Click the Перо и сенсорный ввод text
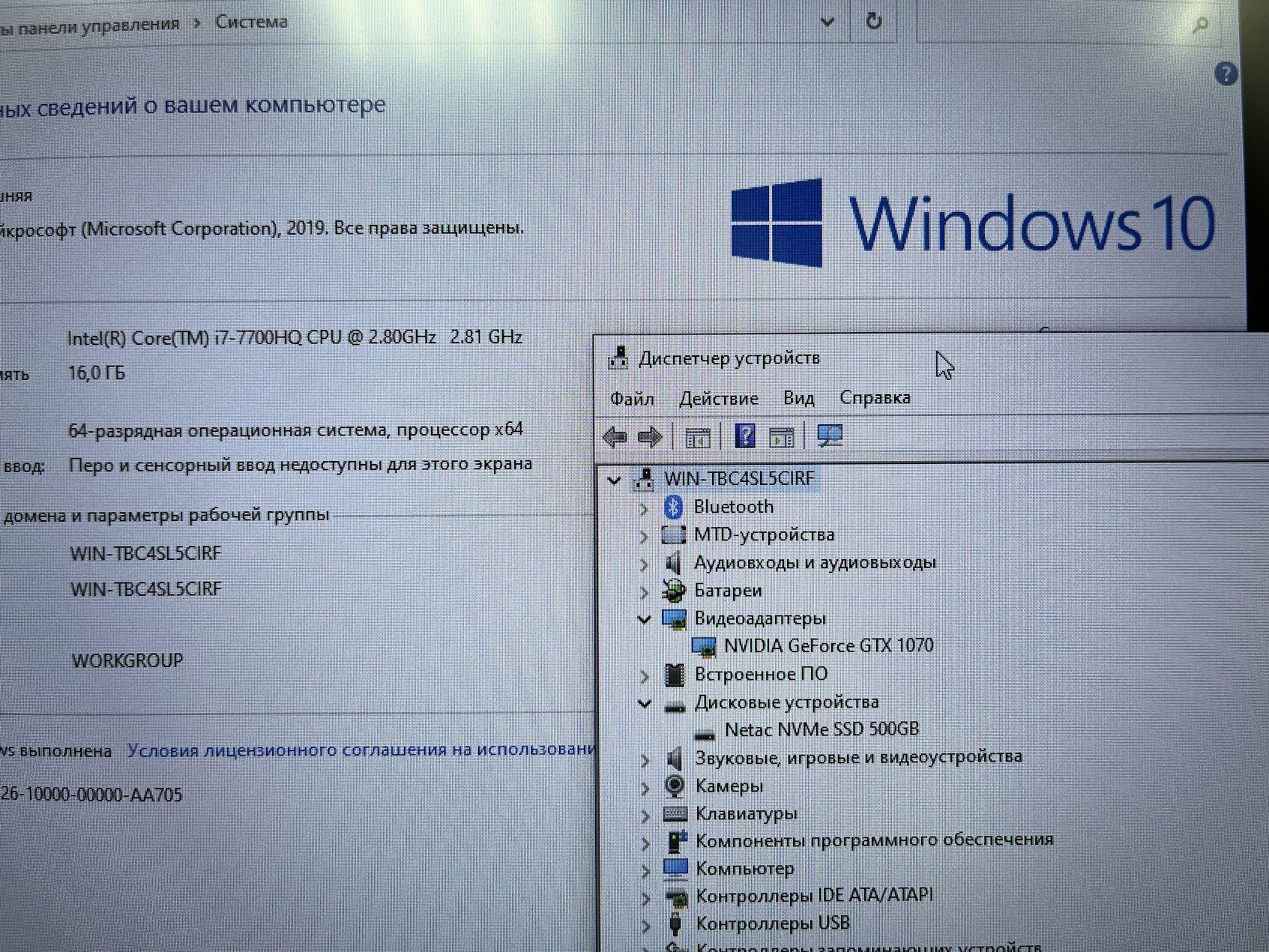 click(301, 465)
